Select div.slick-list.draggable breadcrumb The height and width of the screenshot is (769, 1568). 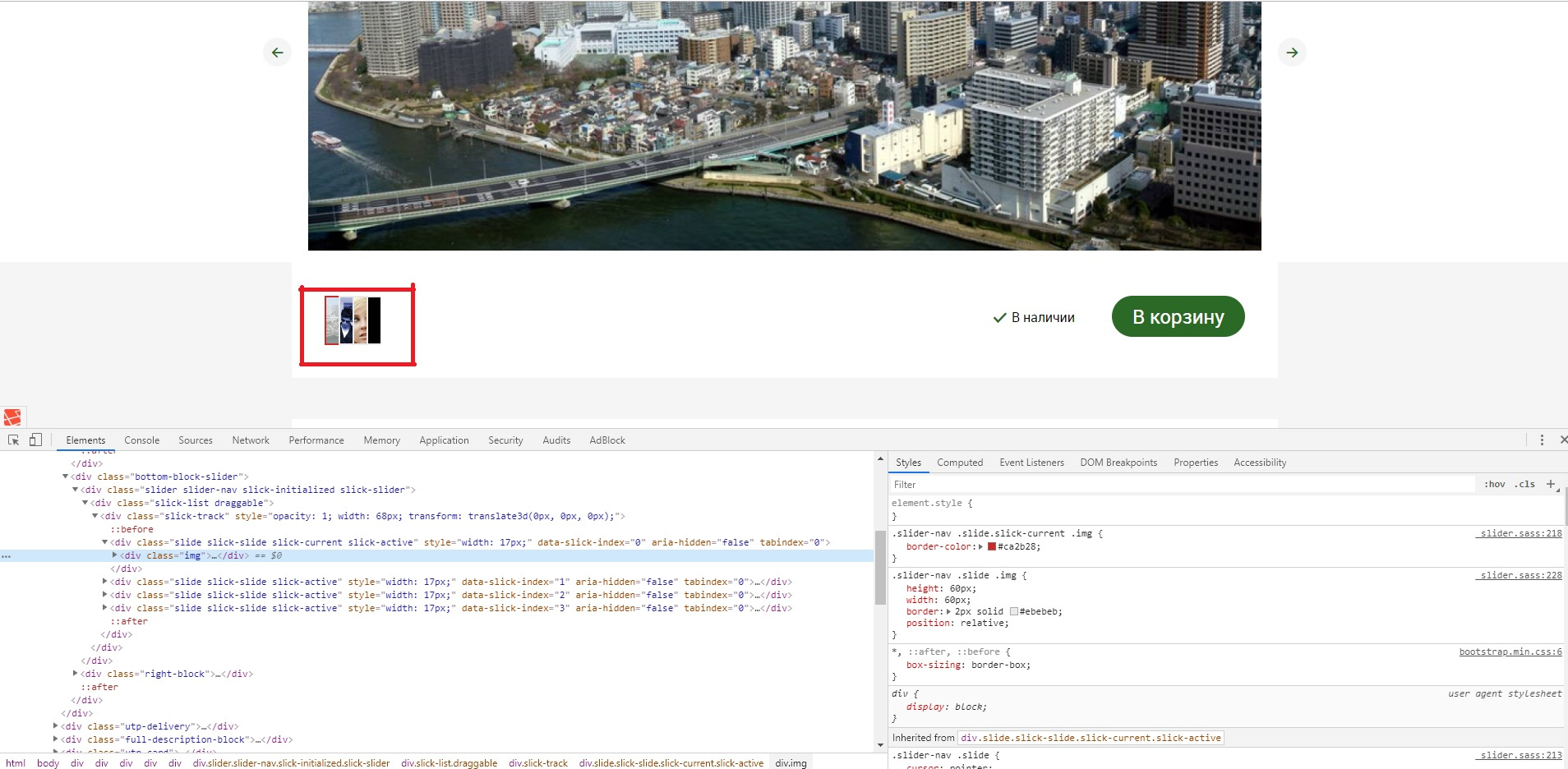[450, 763]
